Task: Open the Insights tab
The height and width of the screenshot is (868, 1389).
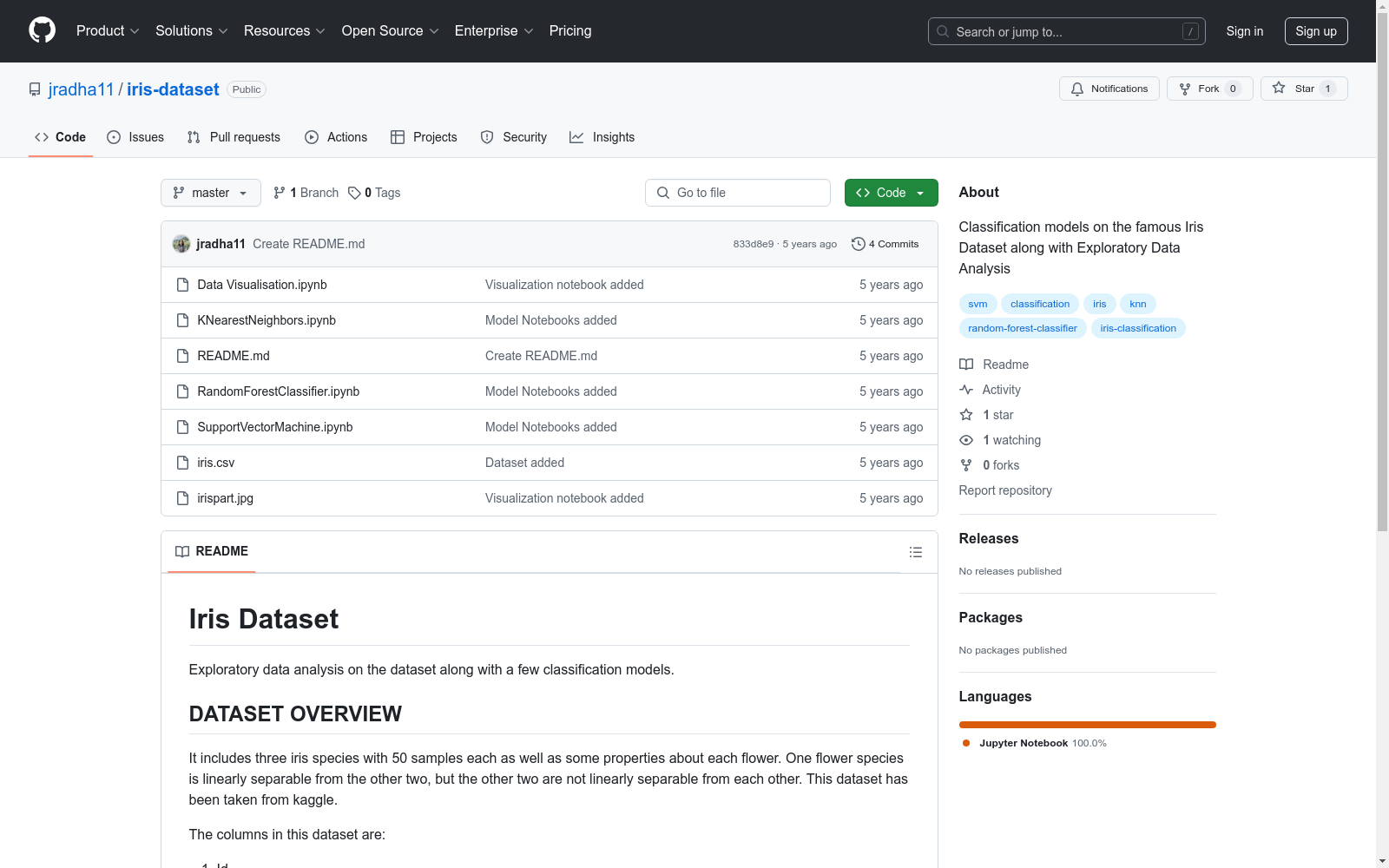Action: (602, 137)
